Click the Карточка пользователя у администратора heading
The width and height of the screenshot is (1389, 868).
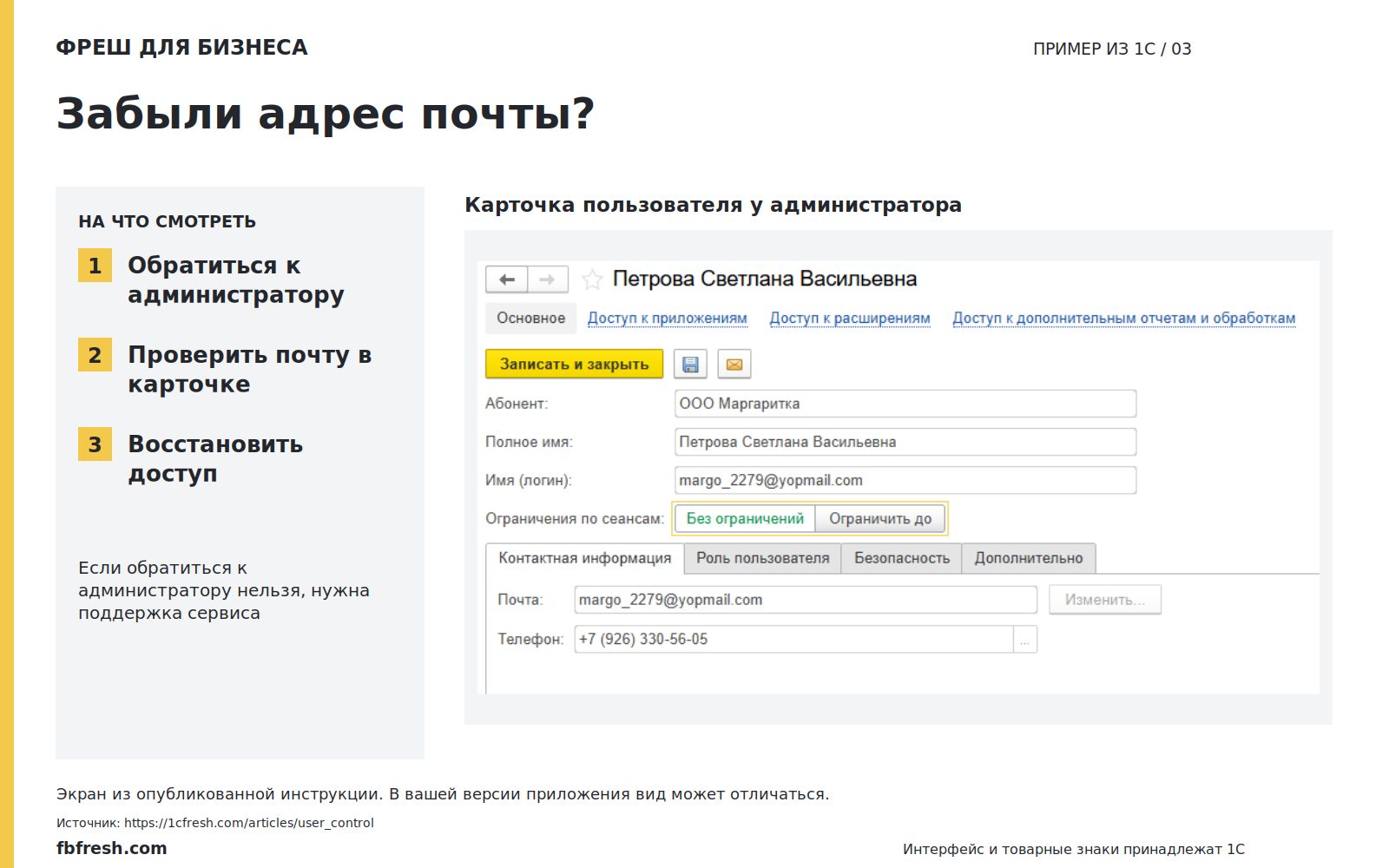(714, 206)
